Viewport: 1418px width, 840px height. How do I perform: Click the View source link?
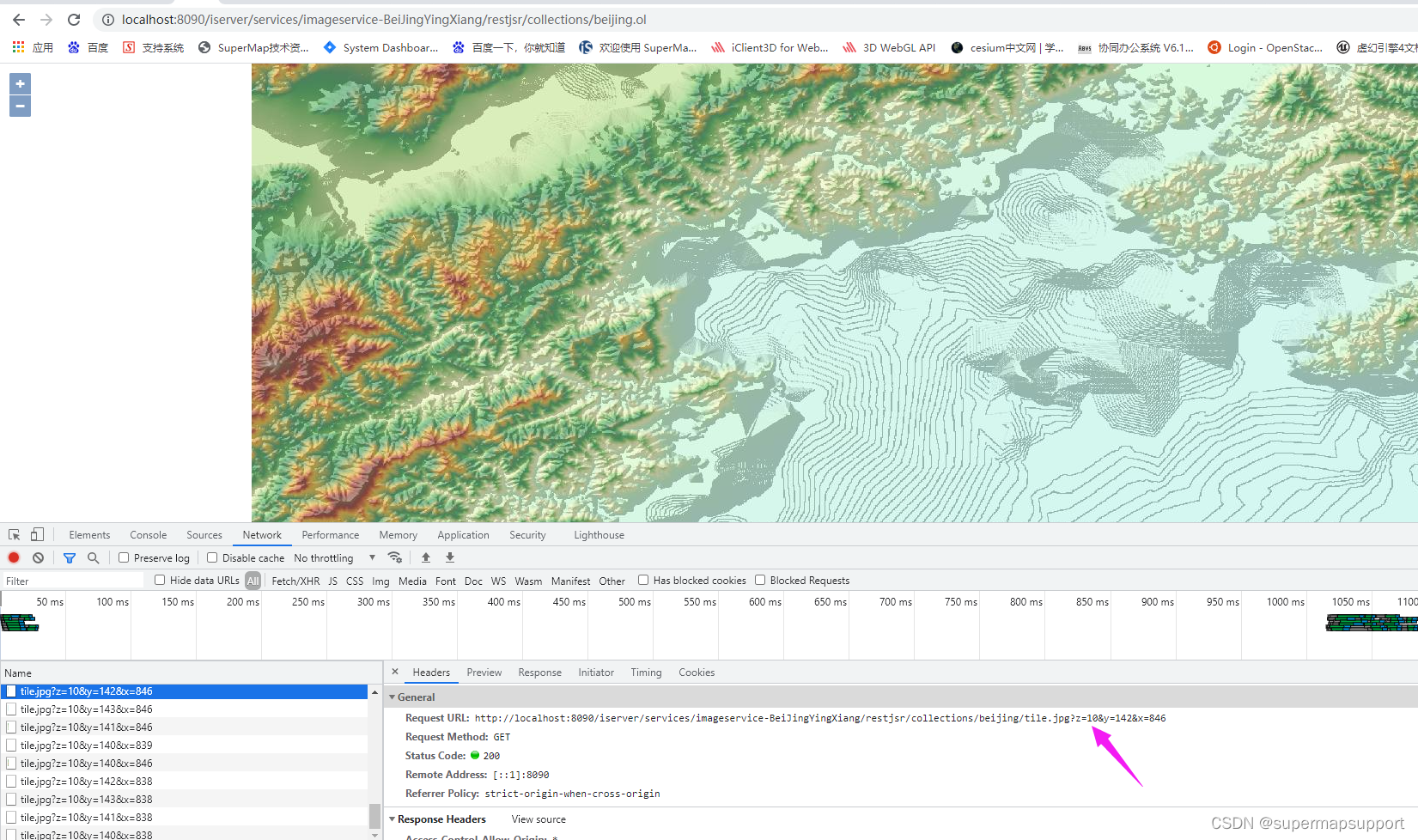(x=538, y=819)
